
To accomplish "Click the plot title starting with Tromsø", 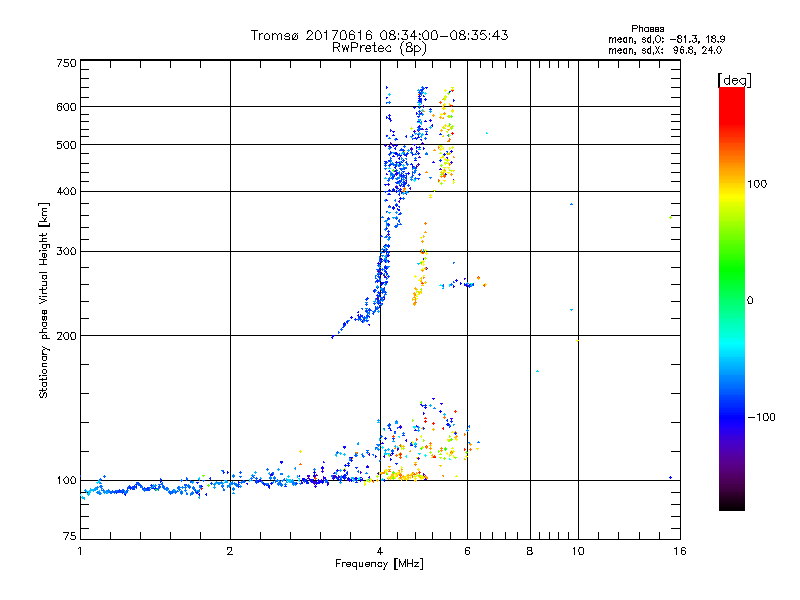I will 379,35.
